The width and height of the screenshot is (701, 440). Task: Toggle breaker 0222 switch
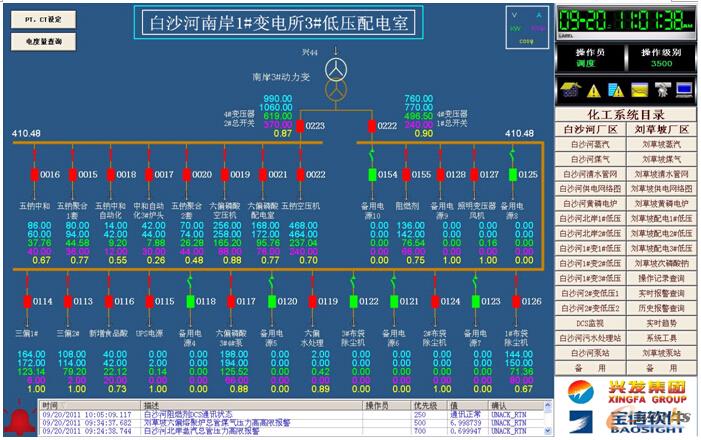pyautogui.click(x=370, y=126)
